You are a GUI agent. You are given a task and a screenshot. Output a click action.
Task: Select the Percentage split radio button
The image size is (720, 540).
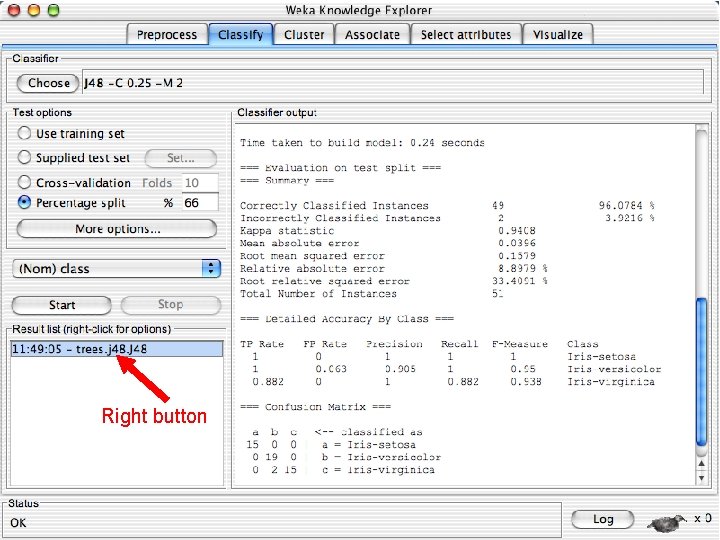tap(24, 202)
